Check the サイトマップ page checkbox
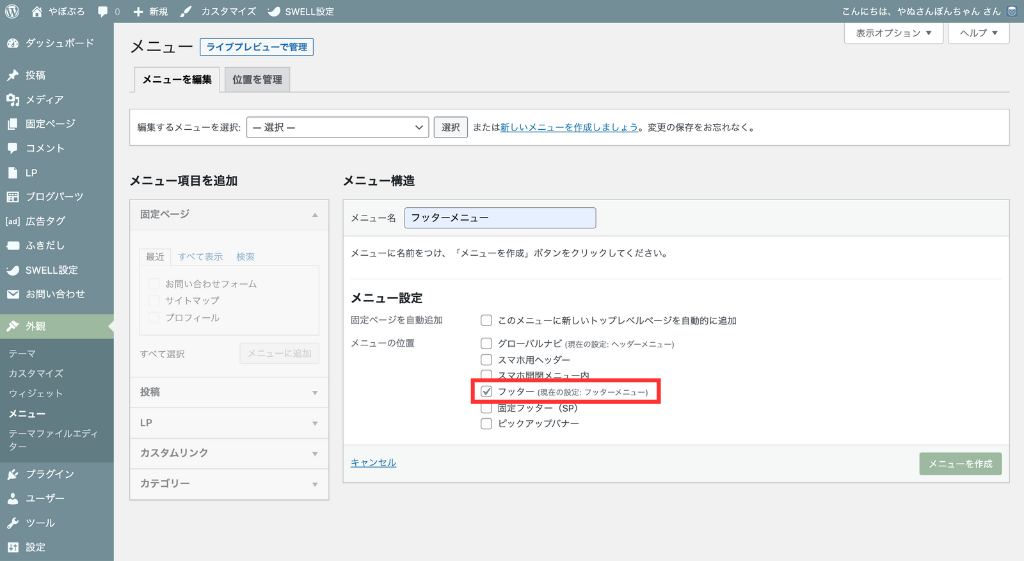The height and width of the screenshot is (561, 1024). 153,300
